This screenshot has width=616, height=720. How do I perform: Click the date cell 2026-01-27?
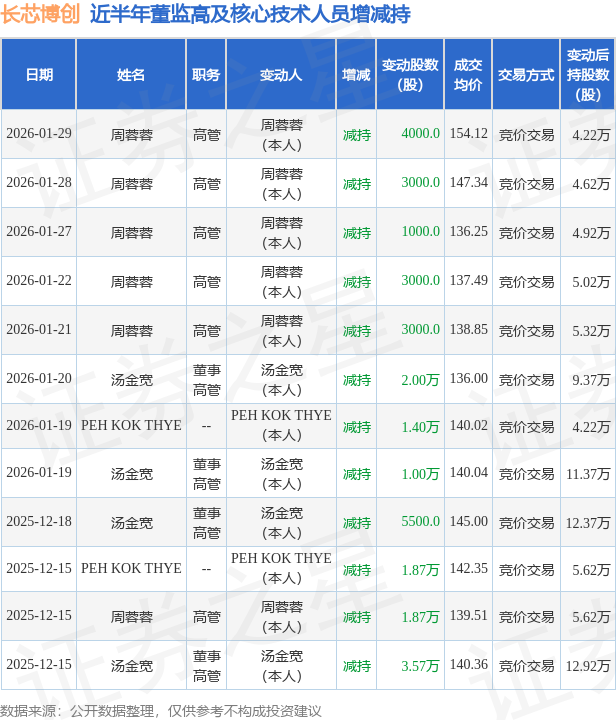39,232
